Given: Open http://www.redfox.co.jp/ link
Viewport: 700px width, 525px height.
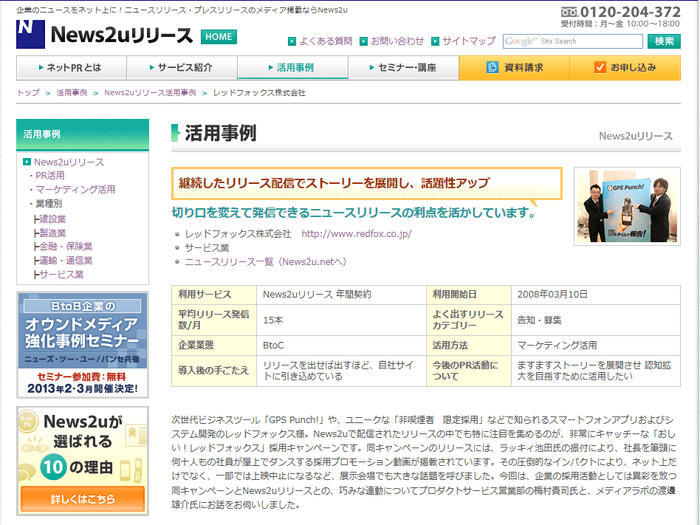Looking at the screenshot, I should [x=356, y=233].
